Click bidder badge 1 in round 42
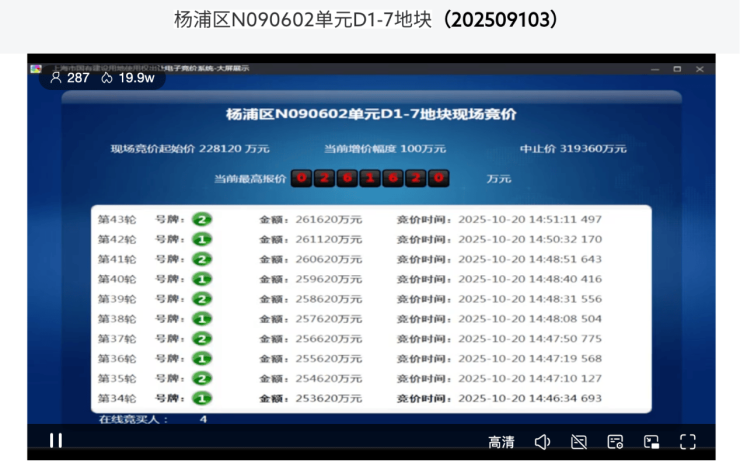 (x=202, y=239)
